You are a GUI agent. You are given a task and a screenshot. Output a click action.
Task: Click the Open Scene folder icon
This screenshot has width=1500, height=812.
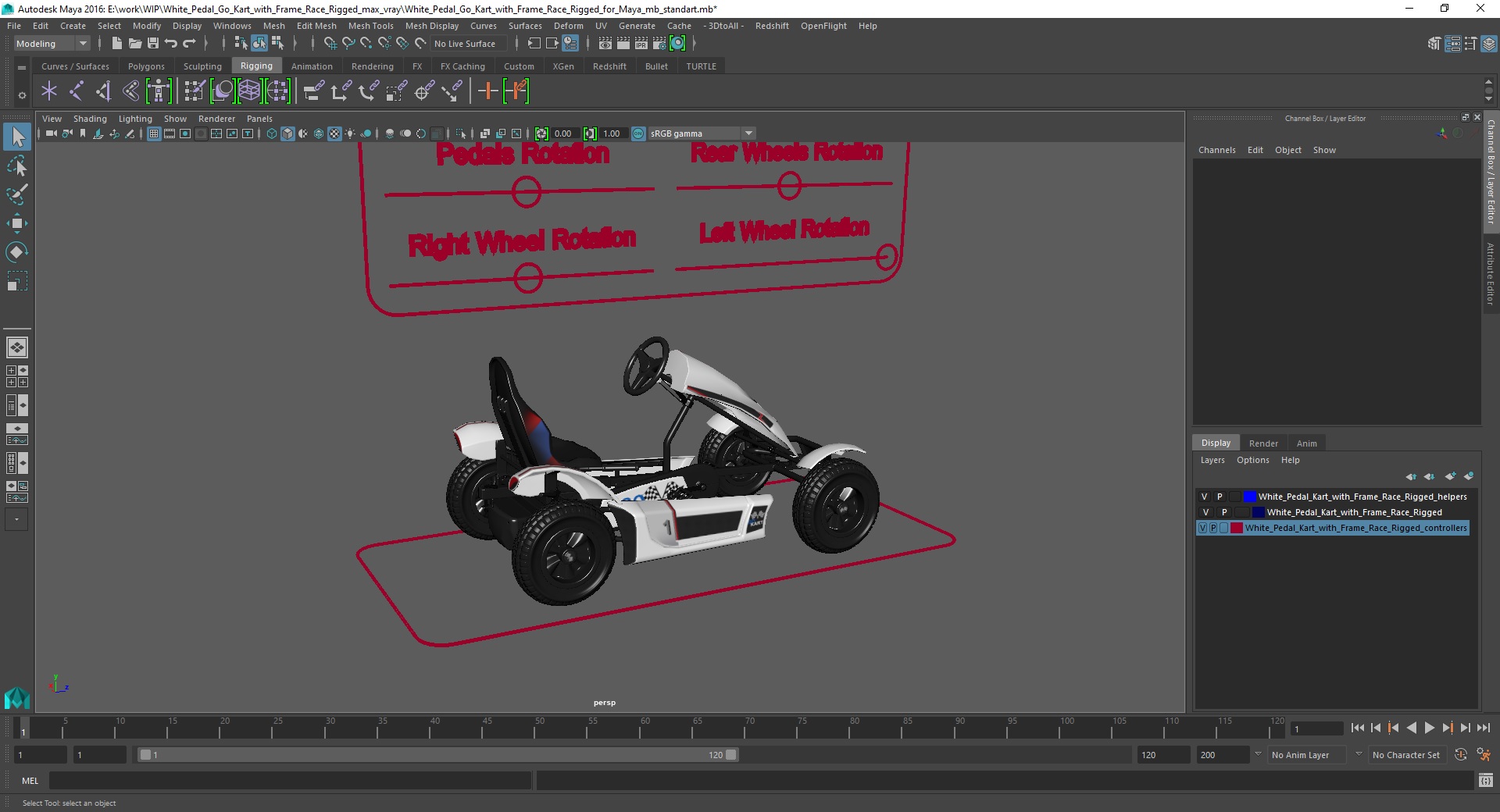click(134, 44)
